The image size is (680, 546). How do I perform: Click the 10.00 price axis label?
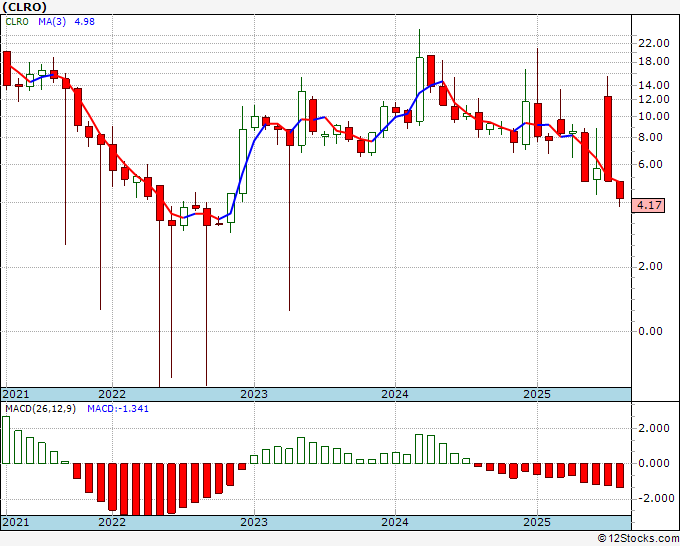(653, 116)
